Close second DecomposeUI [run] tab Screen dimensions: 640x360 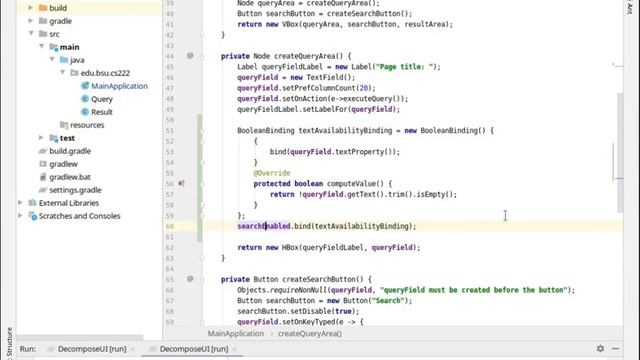click(x=234, y=349)
